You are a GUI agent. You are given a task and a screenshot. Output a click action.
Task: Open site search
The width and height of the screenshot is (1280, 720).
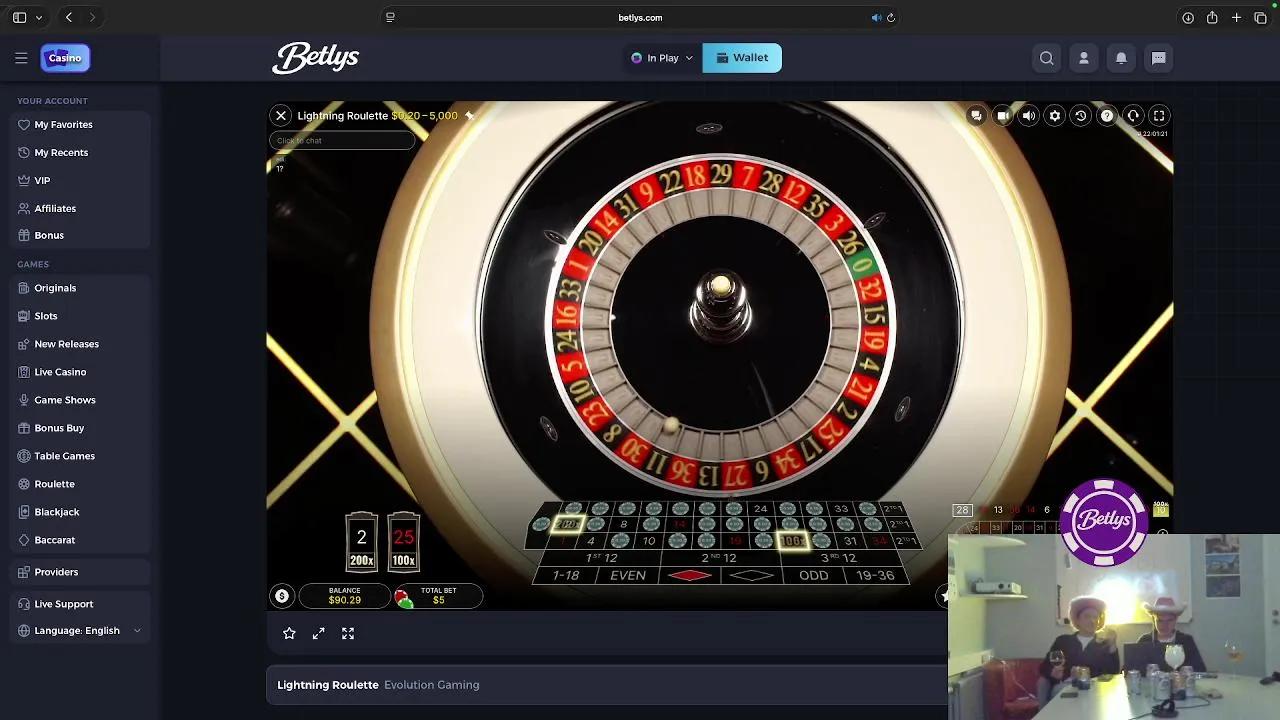pos(1047,58)
